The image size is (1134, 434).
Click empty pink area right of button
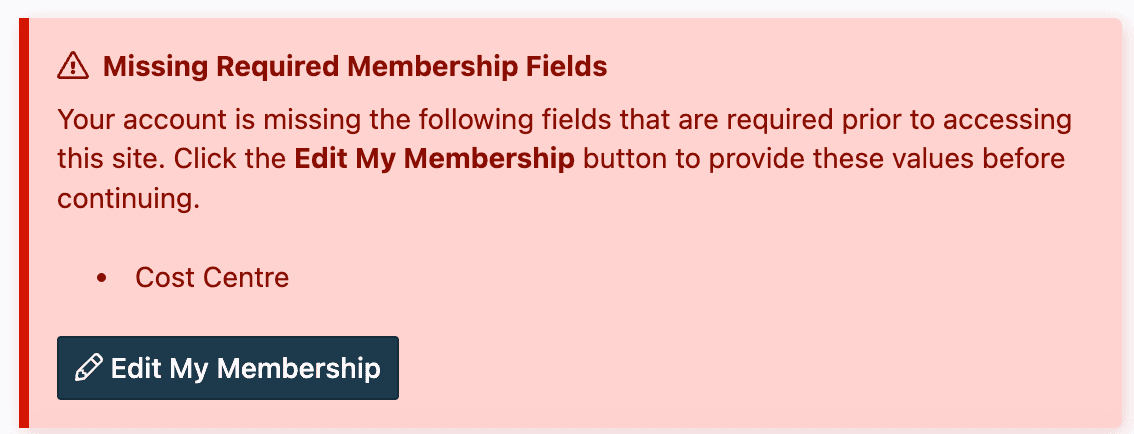pyautogui.click(x=750, y=368)
